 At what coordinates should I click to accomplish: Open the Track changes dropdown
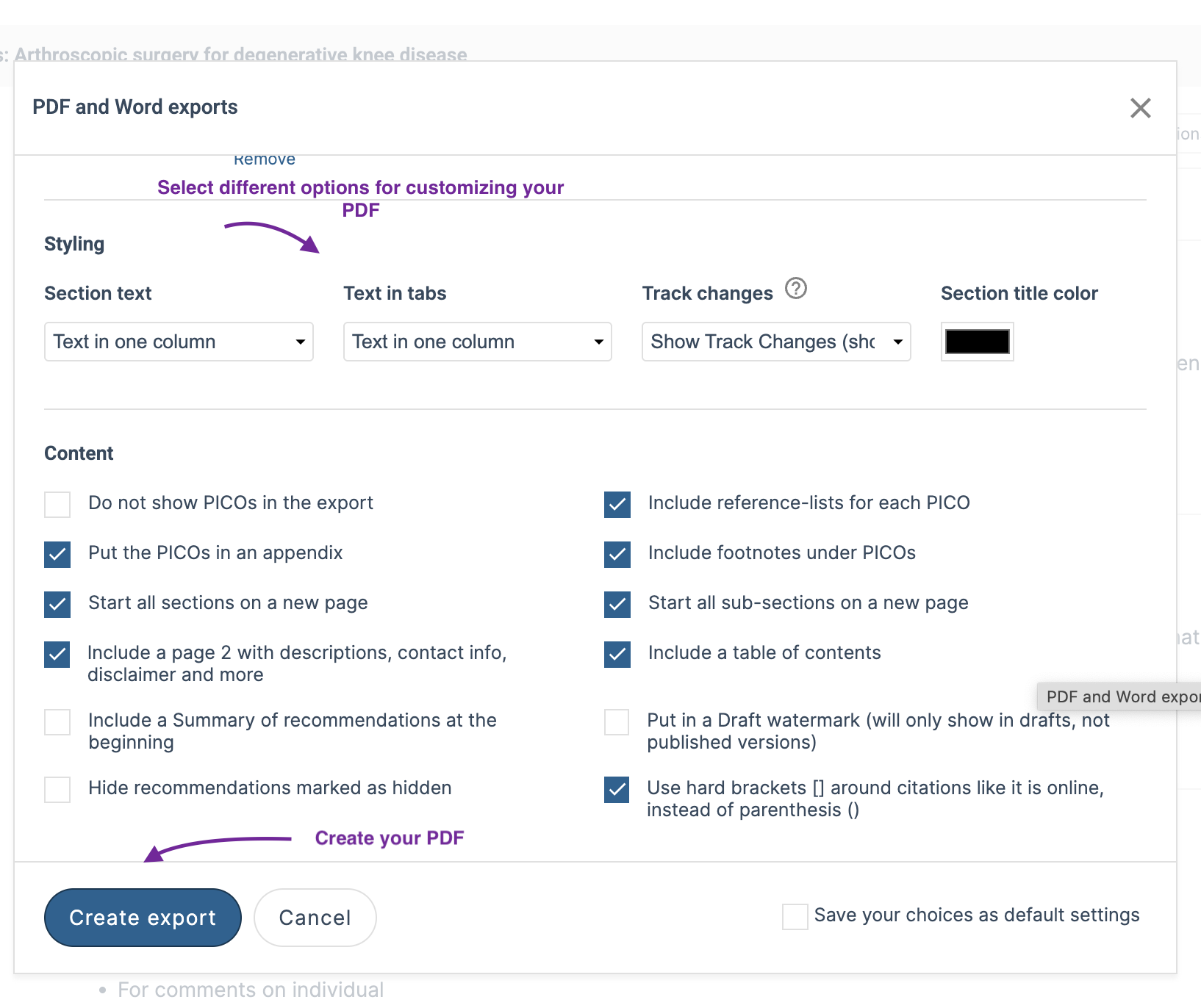point(775,342)
